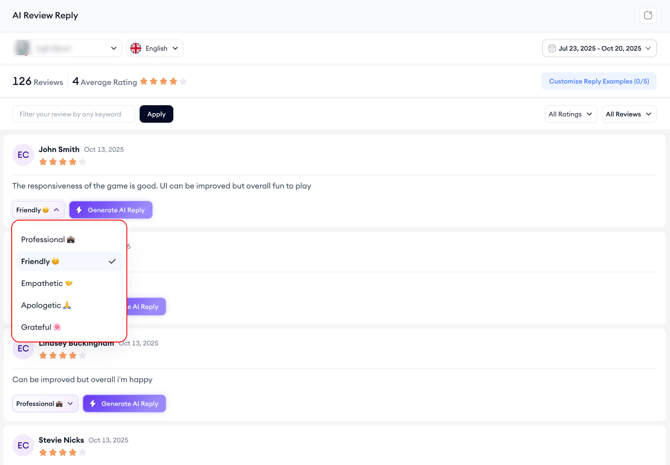Screen dimensions: 670x465
Task: Open the All Ratings filter dropdown
Action: pyautogui.click(x=570, y=114)
